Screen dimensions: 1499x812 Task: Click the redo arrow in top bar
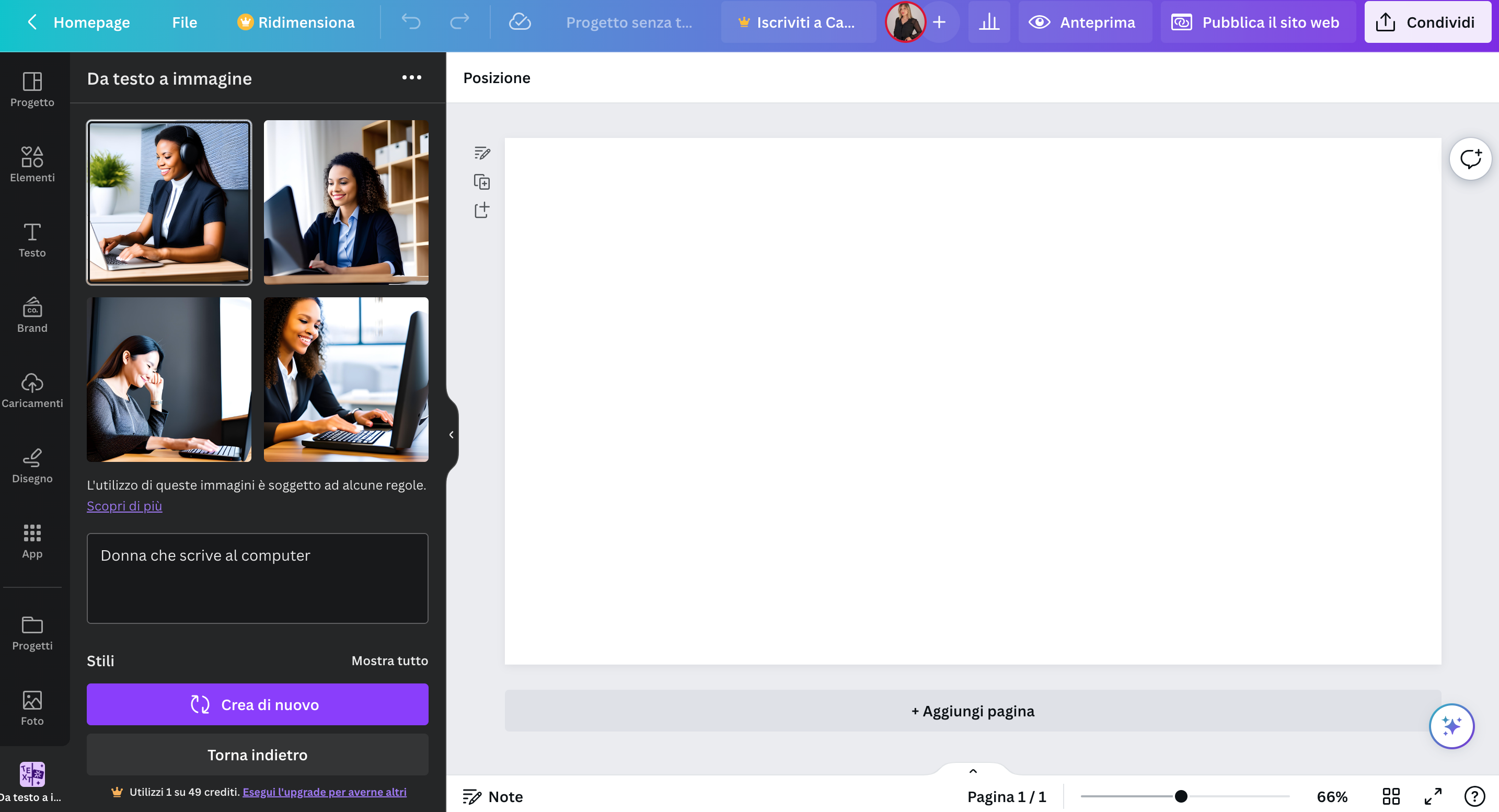click(x=460, y=22)
